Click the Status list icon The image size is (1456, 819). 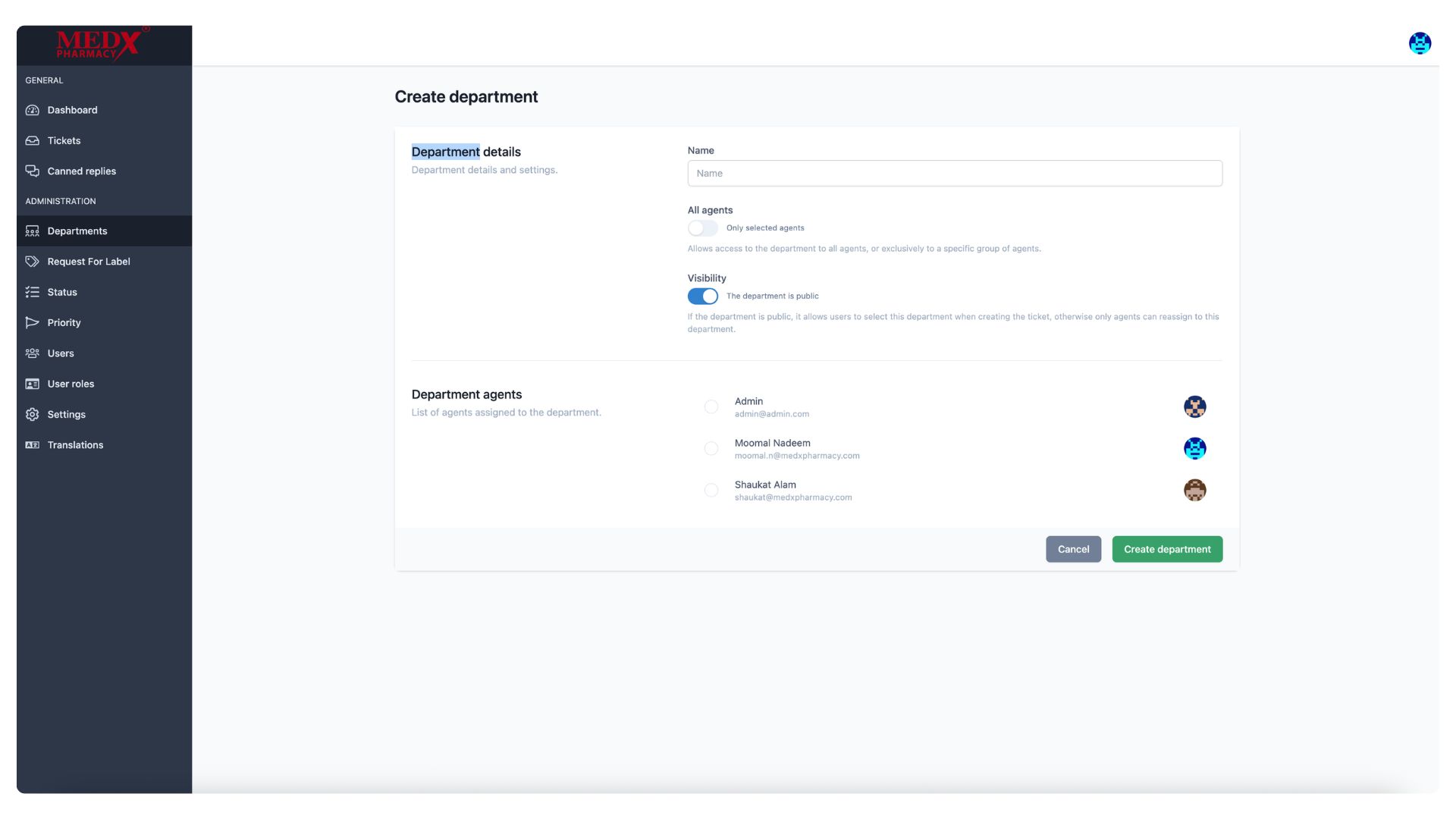click(32, 292)
